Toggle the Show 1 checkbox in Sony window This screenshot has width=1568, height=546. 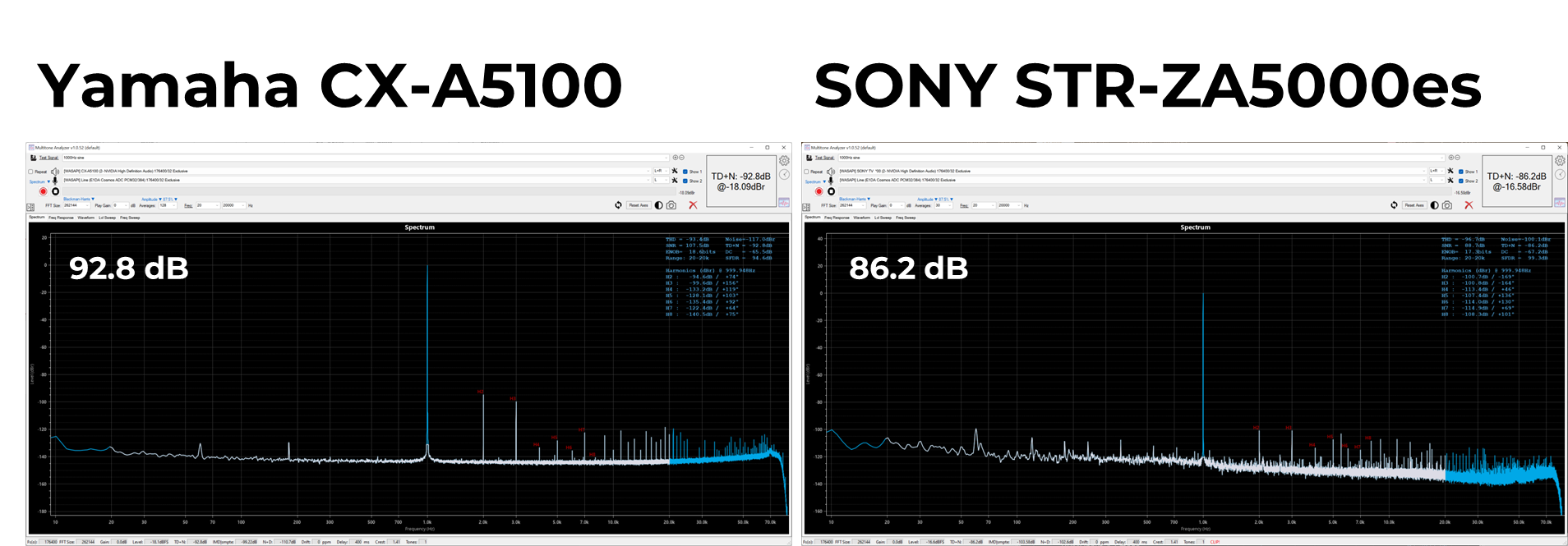click(1461, 172)
